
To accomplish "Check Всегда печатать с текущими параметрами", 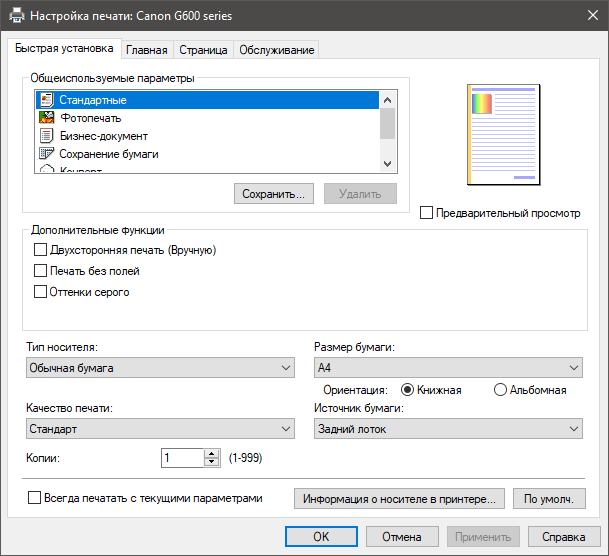I will 34,498.
